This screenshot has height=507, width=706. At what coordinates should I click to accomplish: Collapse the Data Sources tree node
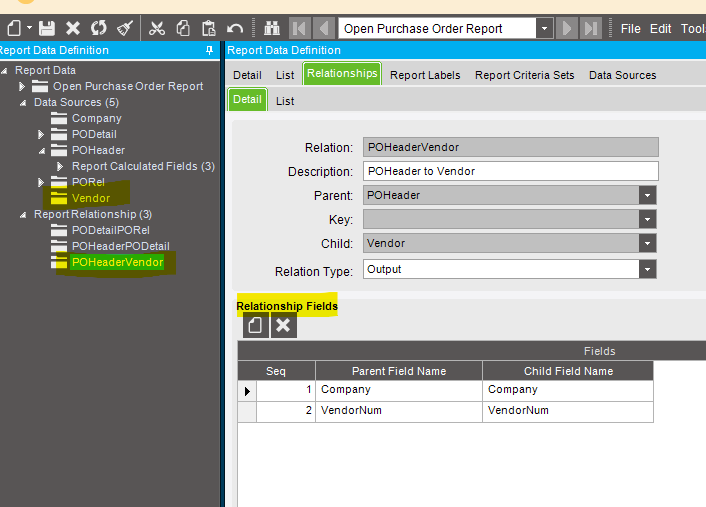[23, 102]
